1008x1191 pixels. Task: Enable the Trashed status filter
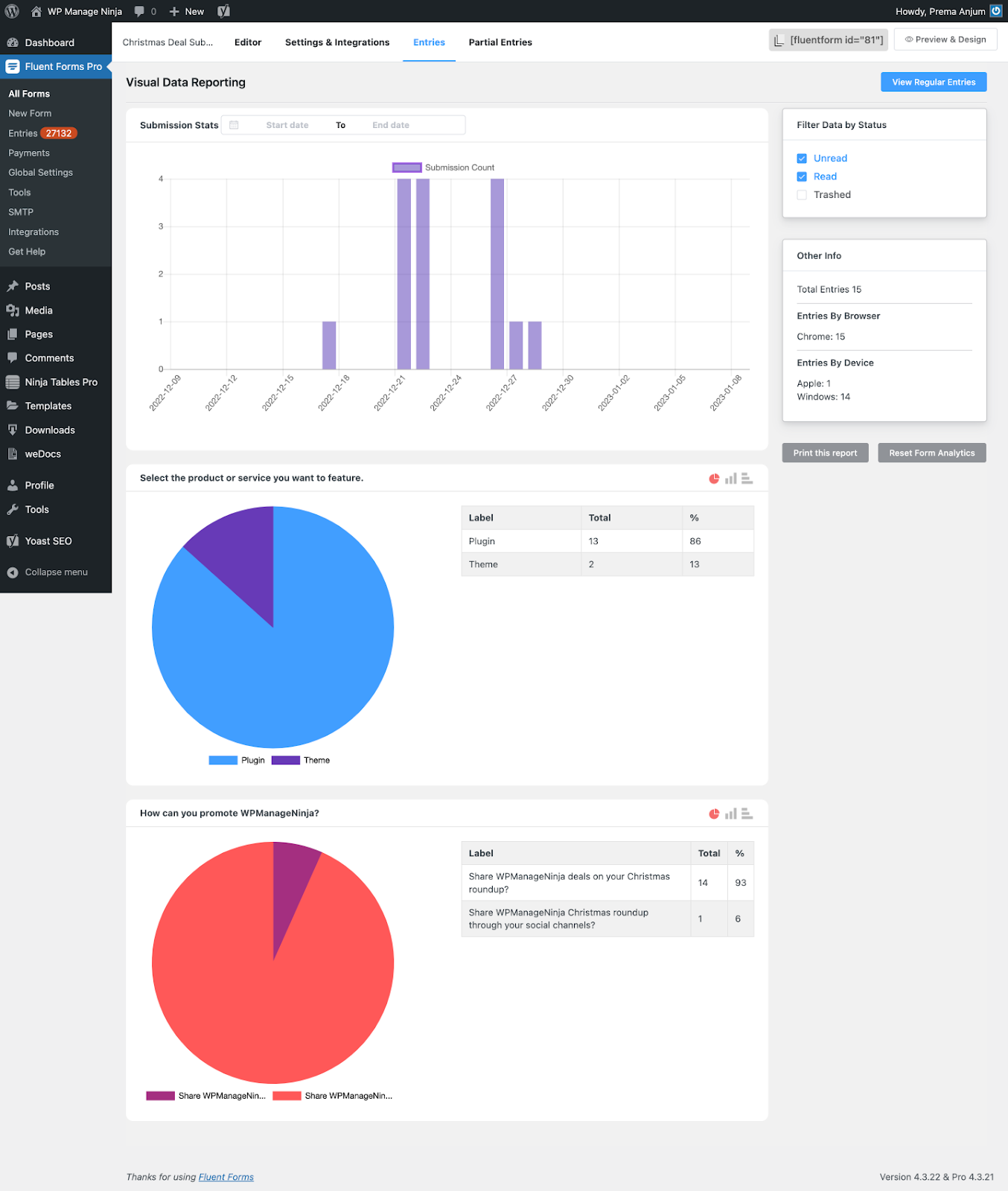click(x=802, y=195)
